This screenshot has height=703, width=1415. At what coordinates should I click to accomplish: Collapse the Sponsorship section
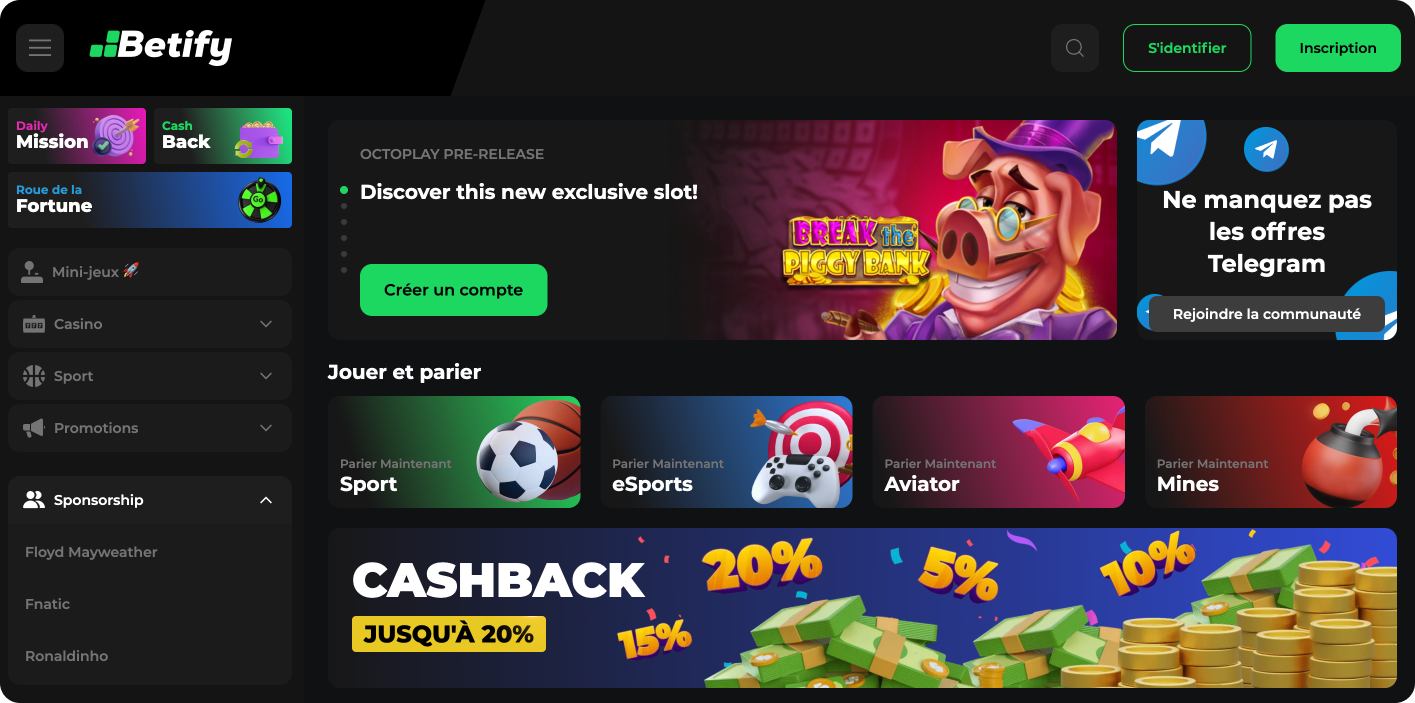point(266,500)
